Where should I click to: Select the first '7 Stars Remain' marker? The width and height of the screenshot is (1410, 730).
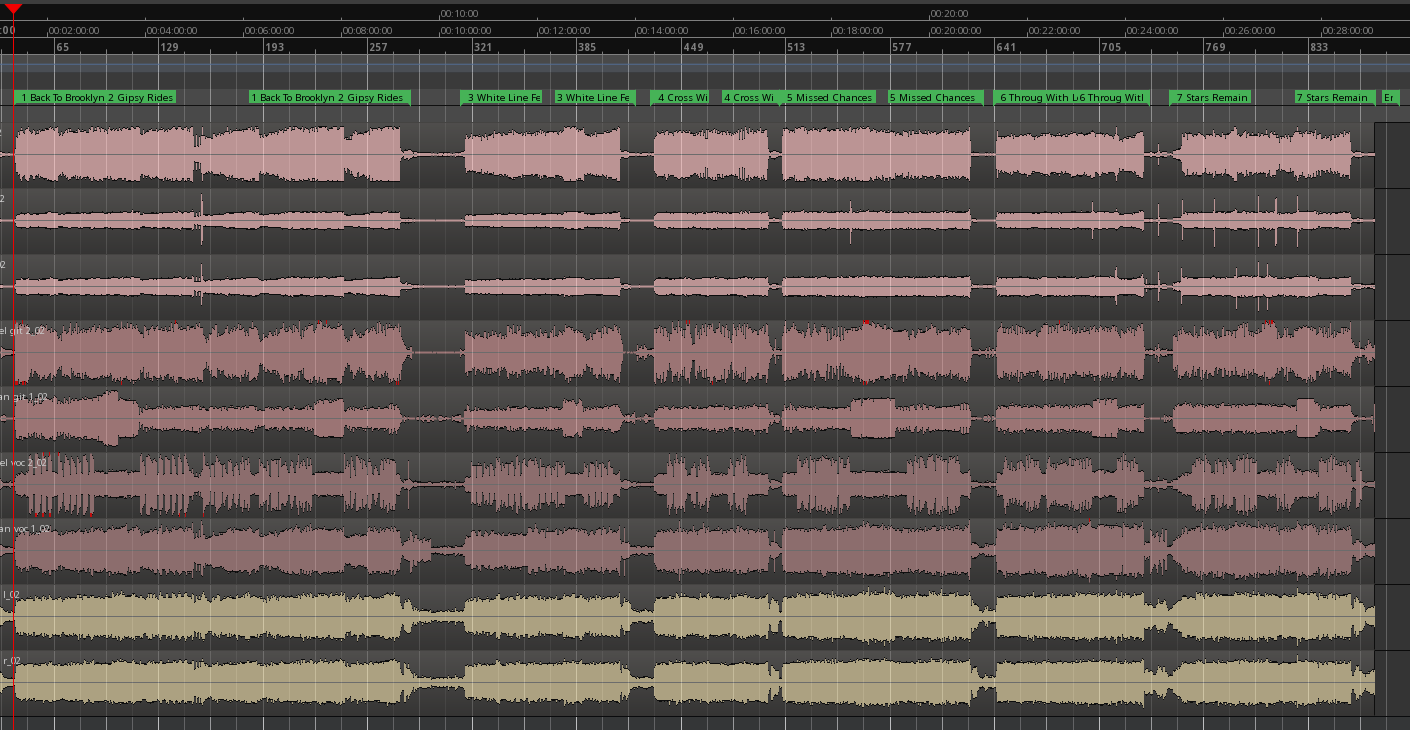1211,98
